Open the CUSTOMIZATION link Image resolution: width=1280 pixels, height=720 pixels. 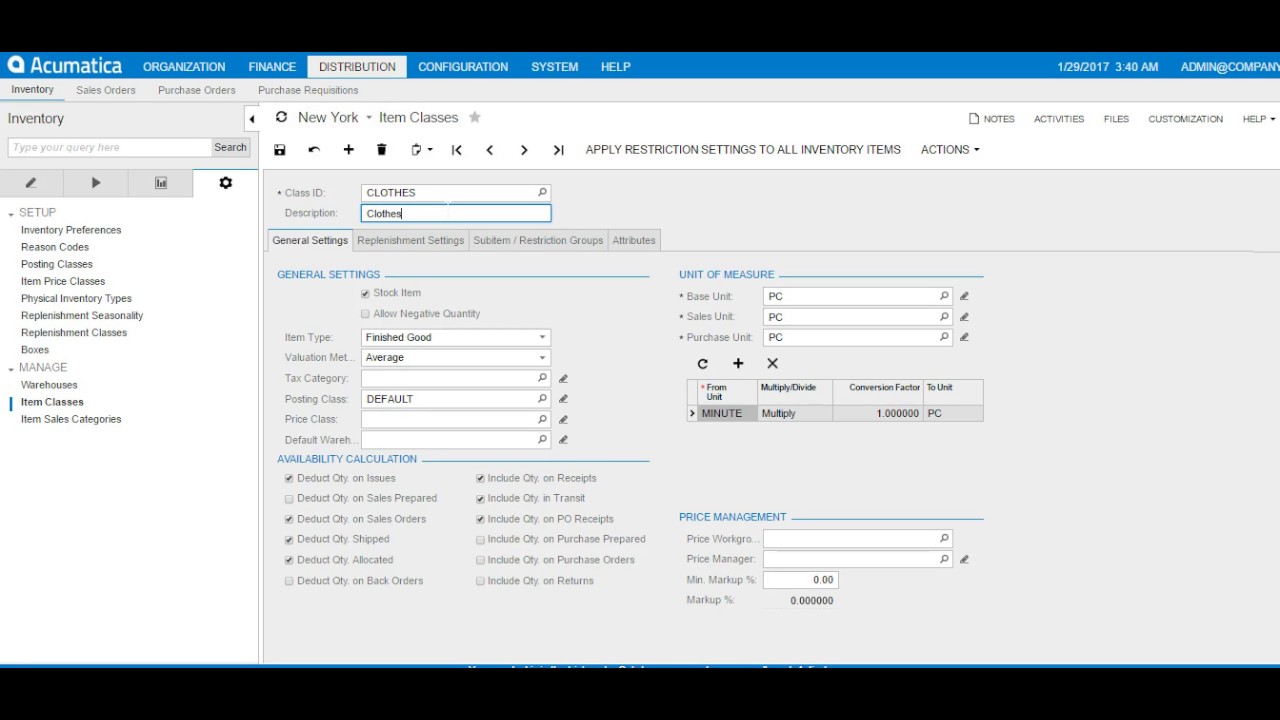pos(1185,119)
